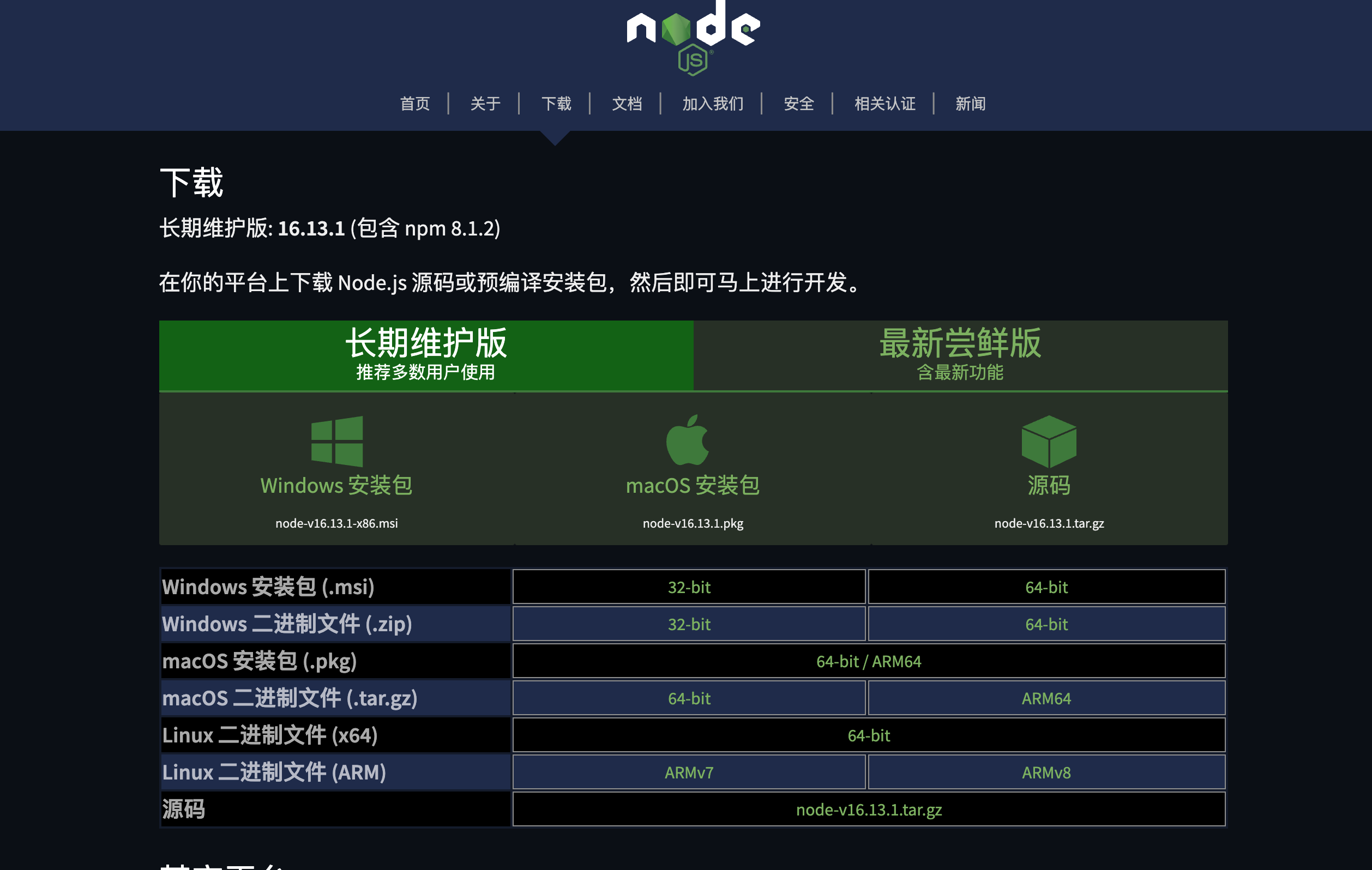Download ARM64 macOS tar.gz binary
Viewport: 1372px width, 870px height.
click(1046, 698)
